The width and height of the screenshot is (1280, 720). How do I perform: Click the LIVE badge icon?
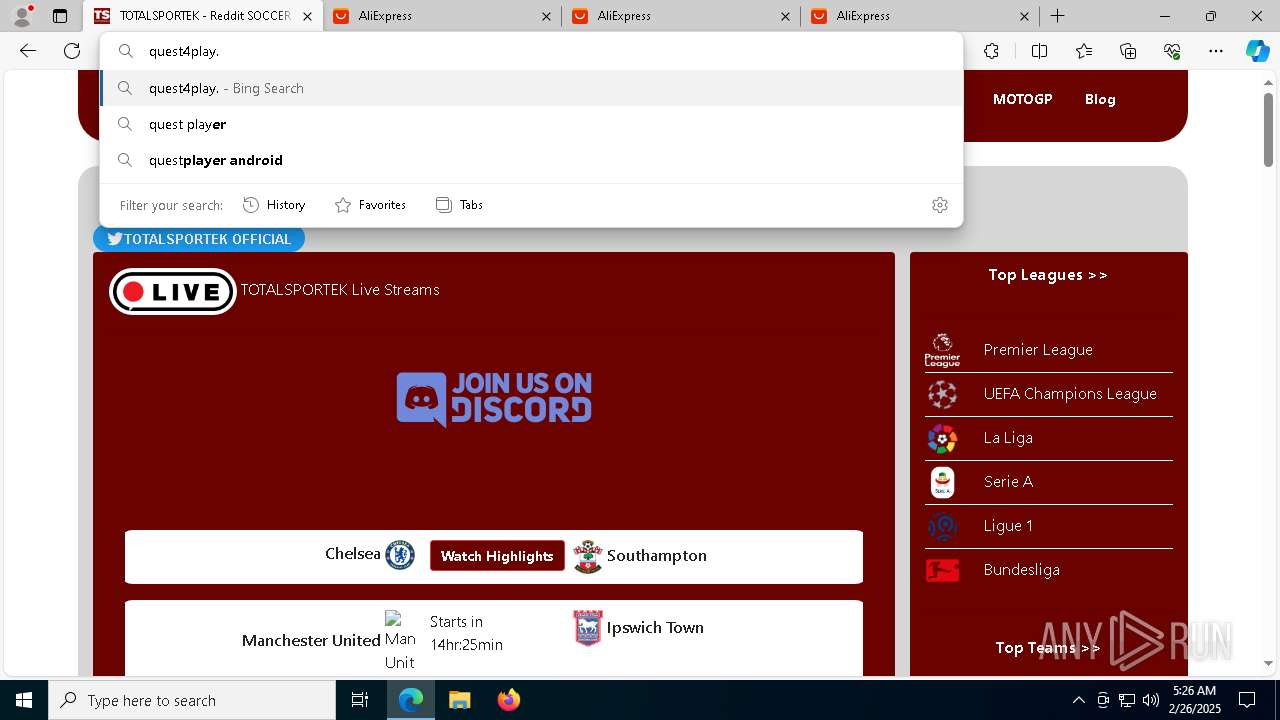click(173, 291)
